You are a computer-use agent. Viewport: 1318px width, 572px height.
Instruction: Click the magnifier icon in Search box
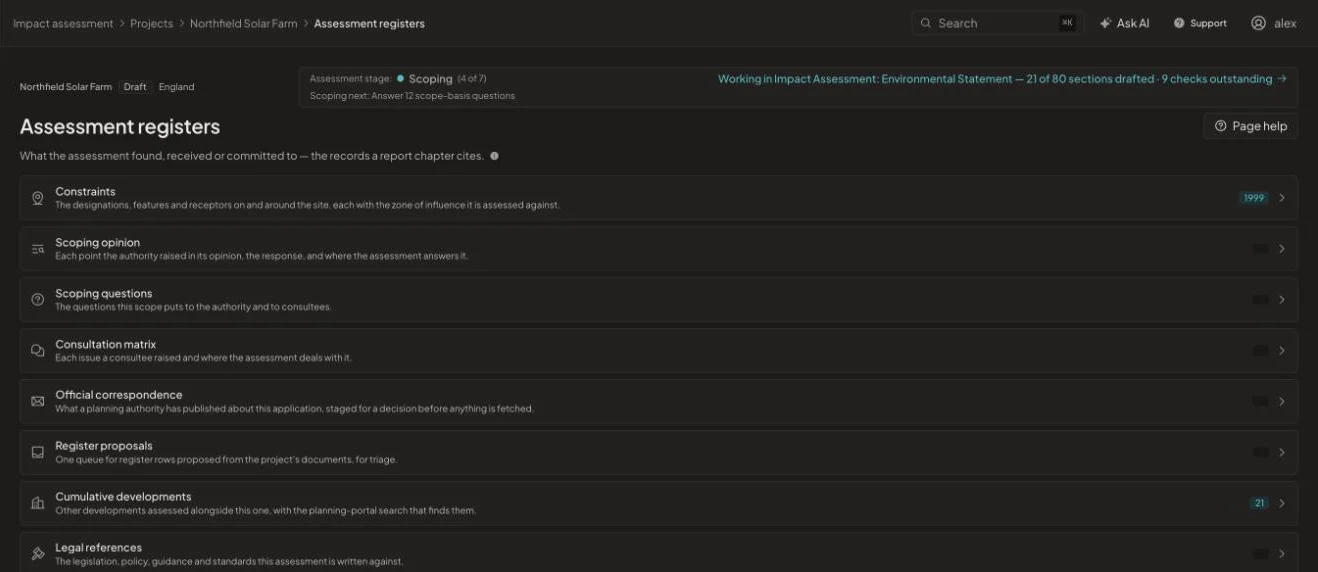click(x=926, y=23)
